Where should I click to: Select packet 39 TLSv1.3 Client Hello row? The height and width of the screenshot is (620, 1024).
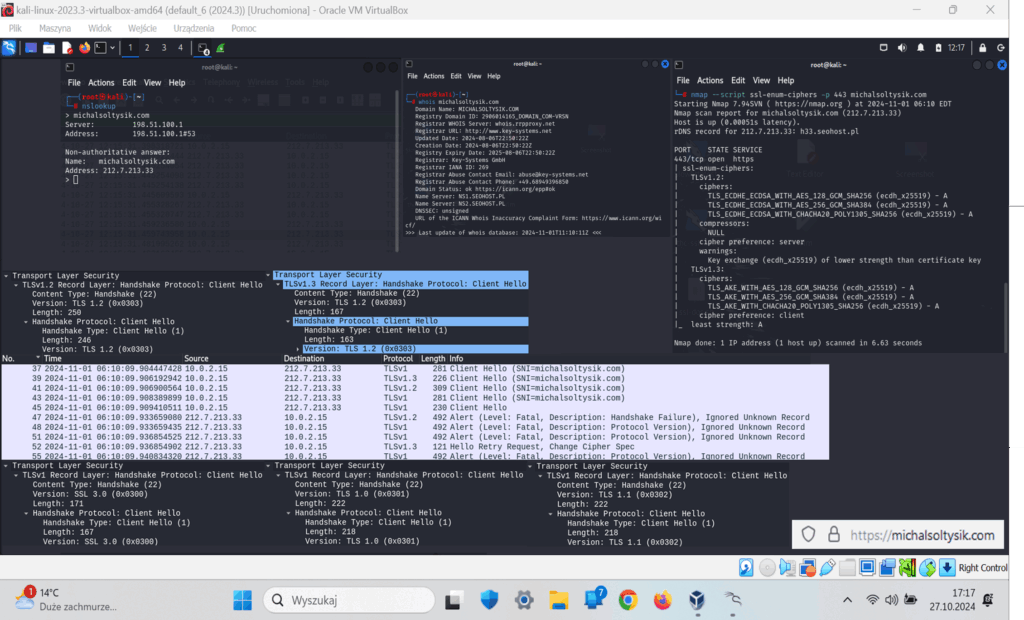tap(415, 378)
